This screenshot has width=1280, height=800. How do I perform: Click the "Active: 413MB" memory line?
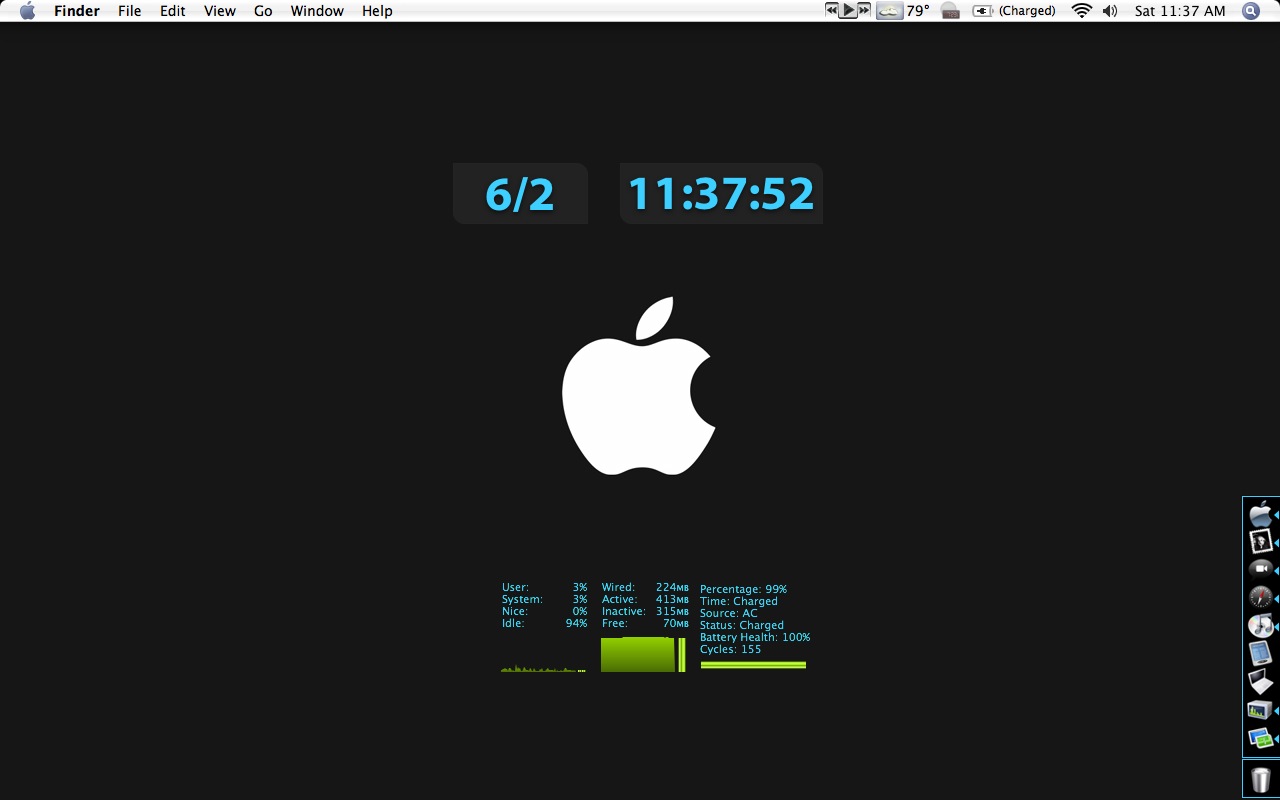[645, 600]
